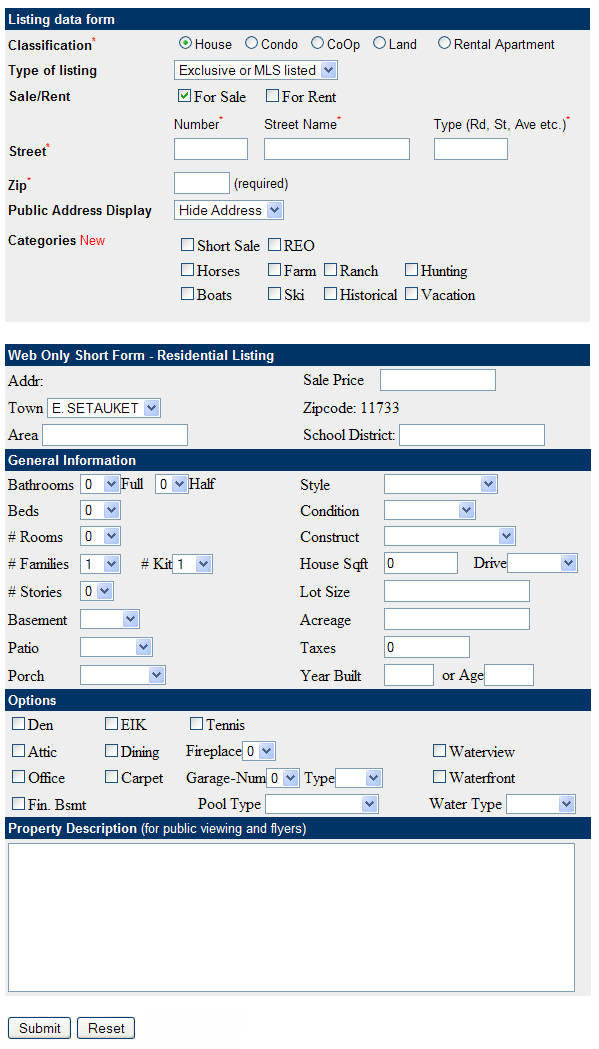The width and height of the screenshot is (599, 1049).
Task: Open the Public Address Display dropdown
Action: pyautogui.click(x=228, y=210)
